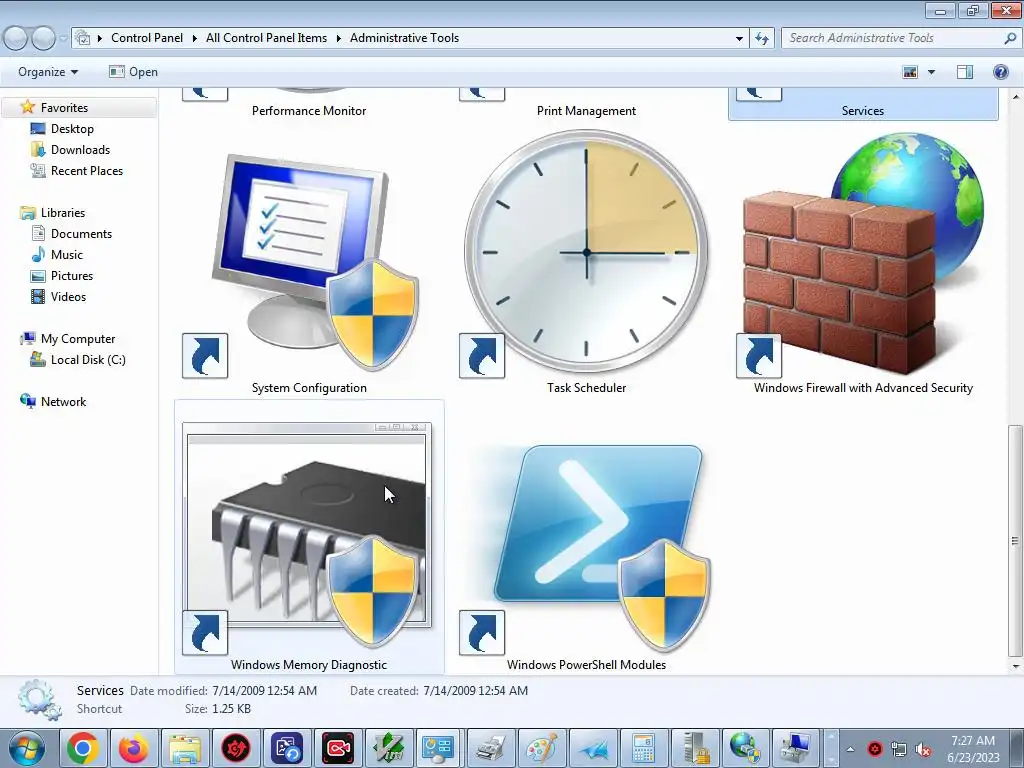Open the Music library
This screenshot has width=1024, height=768.
(x=67, y=255)
